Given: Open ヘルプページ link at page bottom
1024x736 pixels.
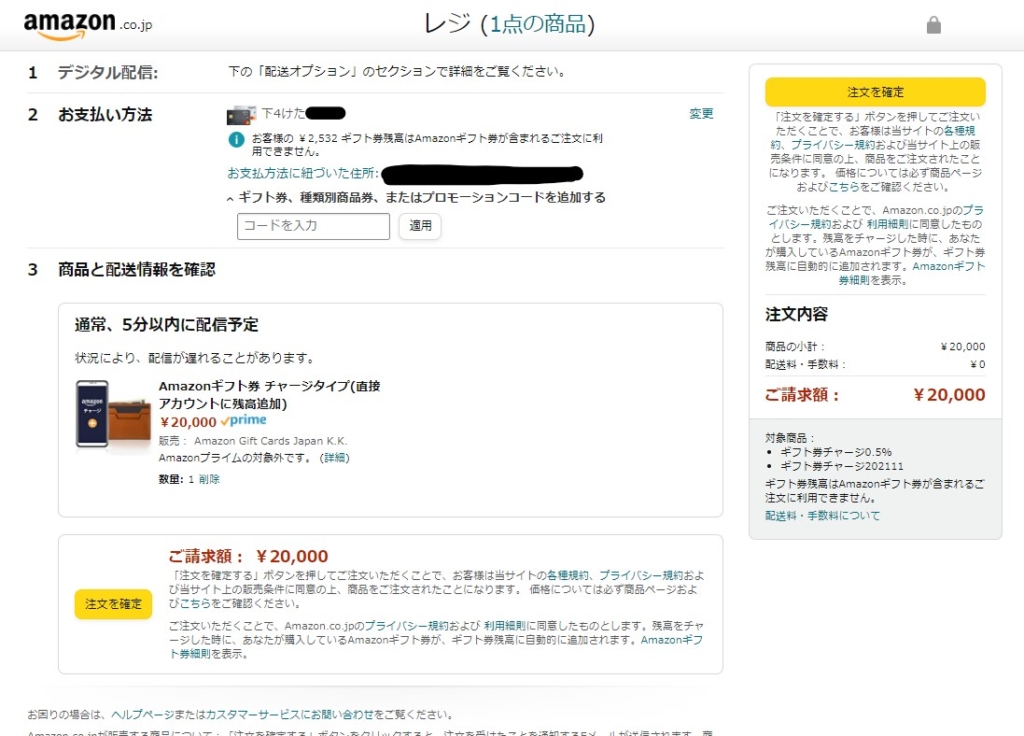Looking at the screenshot, I should (142, 714).
